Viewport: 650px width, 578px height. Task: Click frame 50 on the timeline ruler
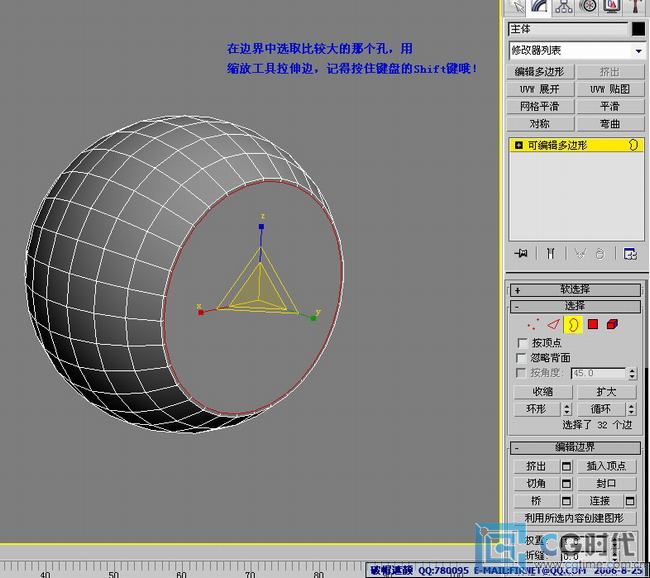click(113, 574)
